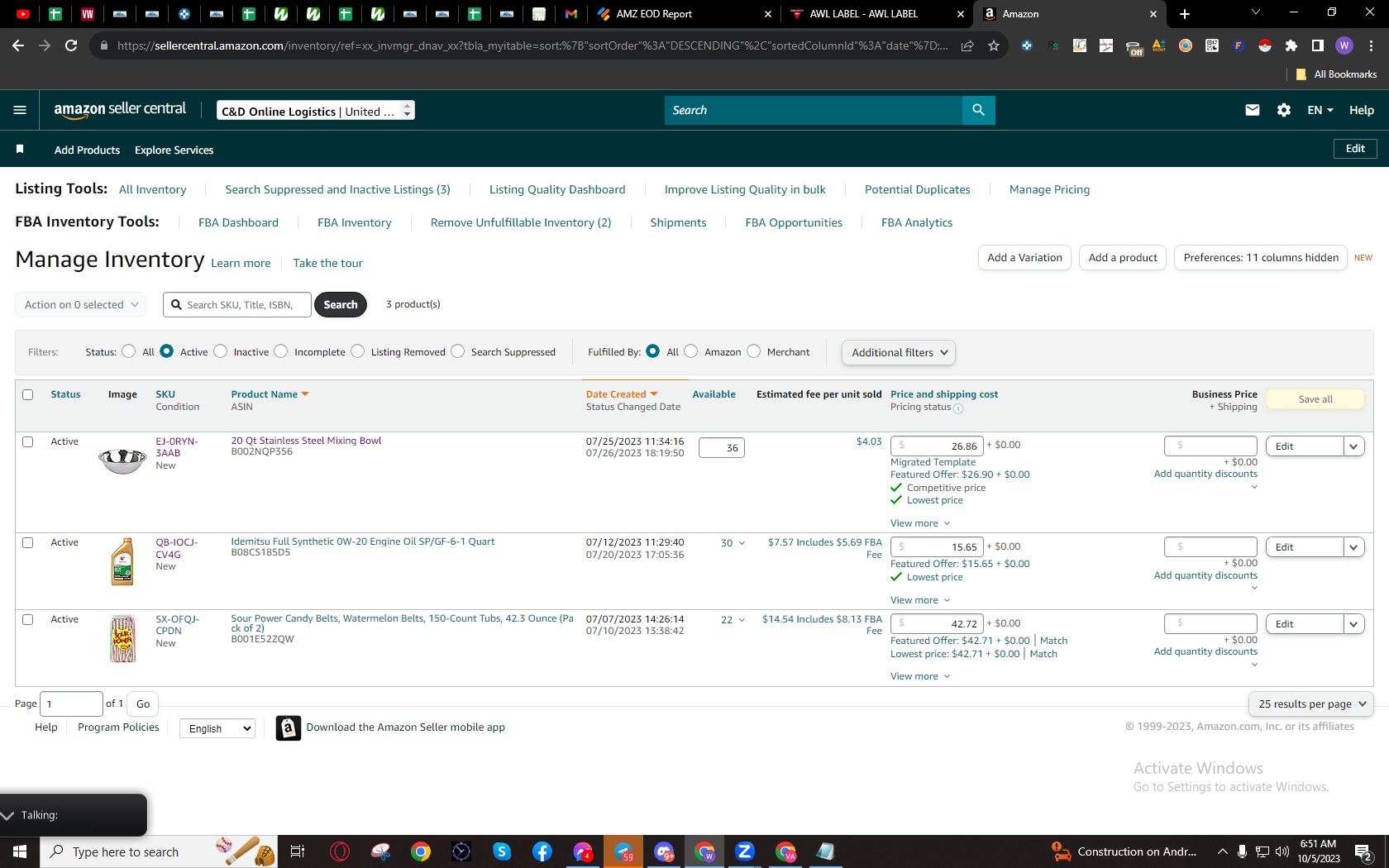Click the volume icon in system tray
This screenshot has height=868, width=1389.
tap(1282, 851)
